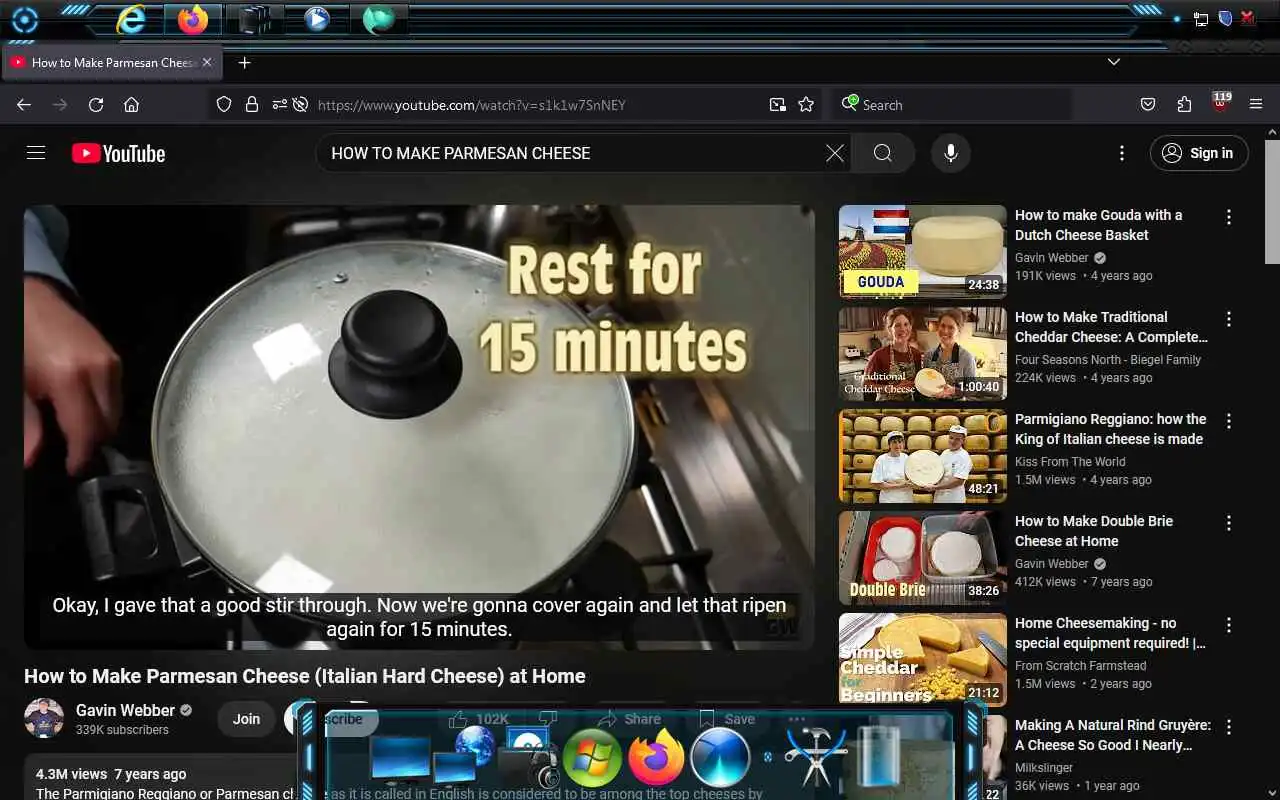Open the Firefox application menu

point(1256,104)
